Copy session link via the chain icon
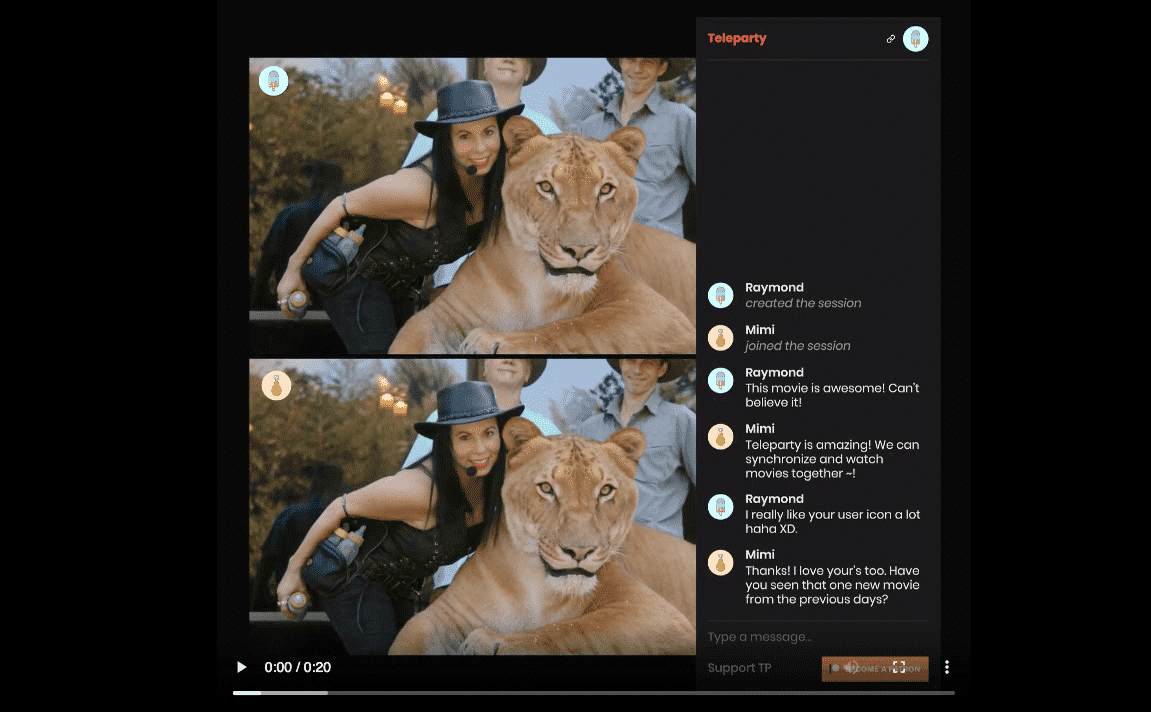Image resolution: width=1151 pixels, height=712 pixels. point(890,39)
